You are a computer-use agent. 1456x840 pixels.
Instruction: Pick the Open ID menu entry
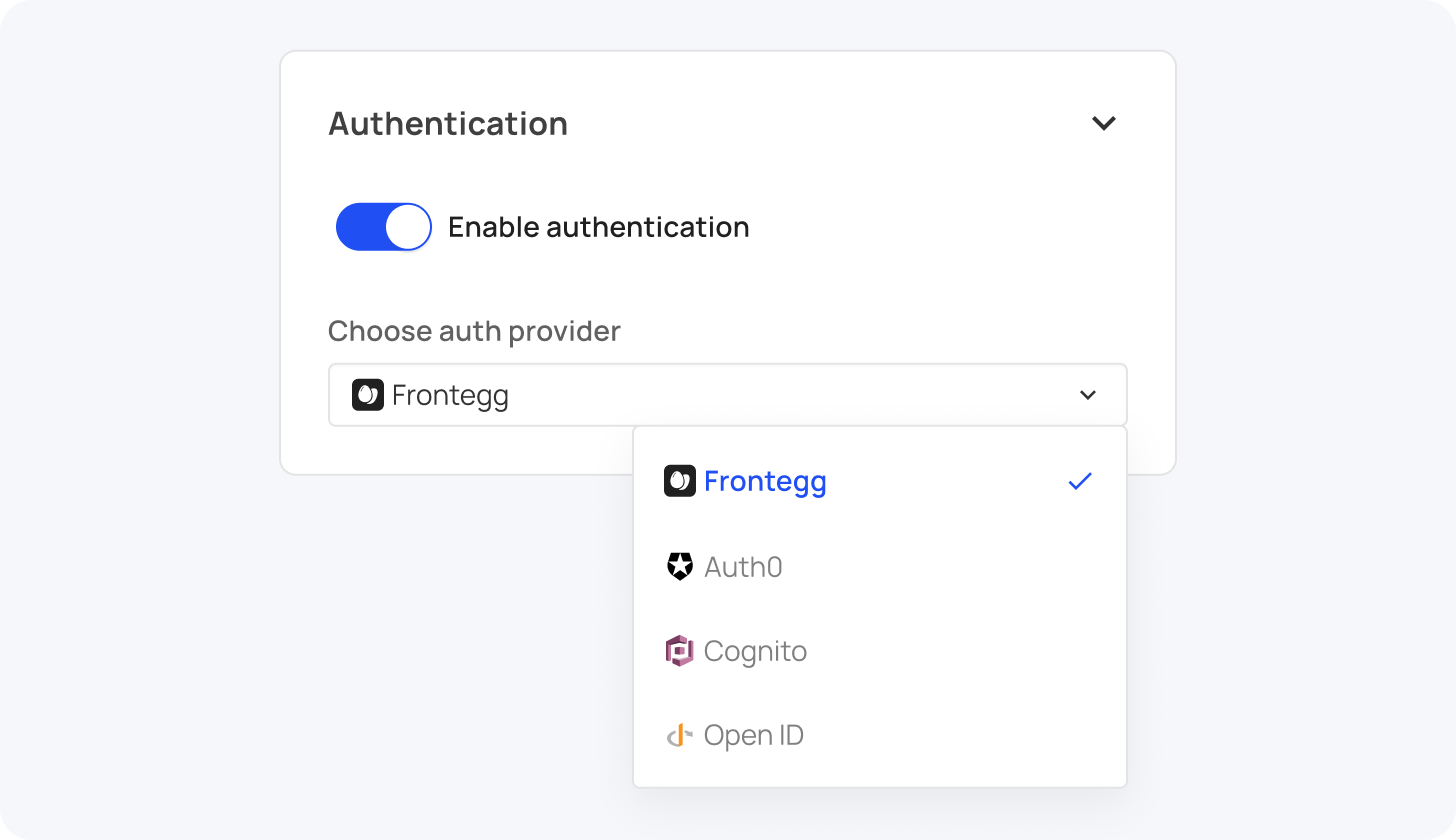[x=753, y=736]
